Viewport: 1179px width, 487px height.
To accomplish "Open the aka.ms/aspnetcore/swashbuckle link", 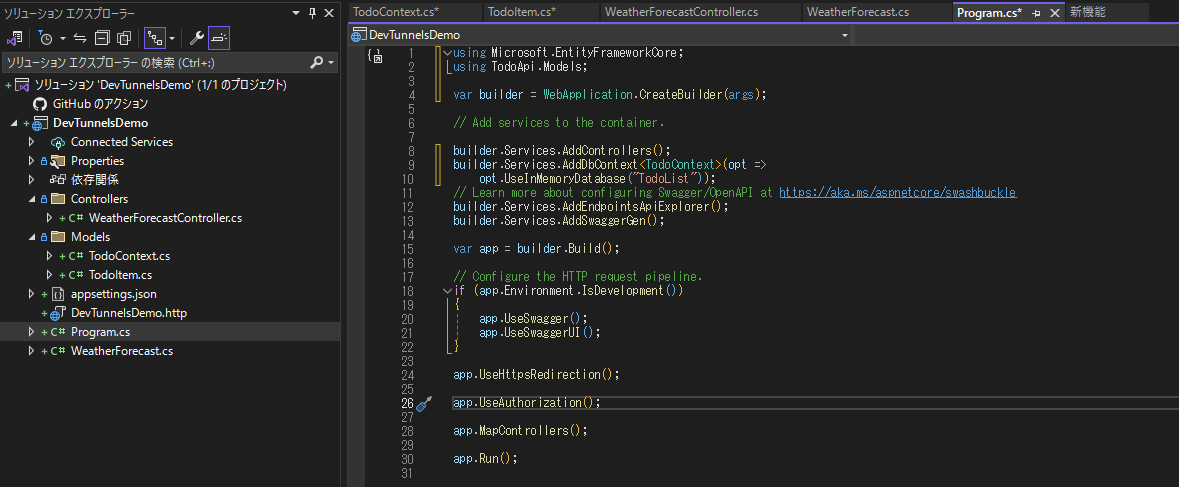I will pyautogui.click(x=898, y=192).
